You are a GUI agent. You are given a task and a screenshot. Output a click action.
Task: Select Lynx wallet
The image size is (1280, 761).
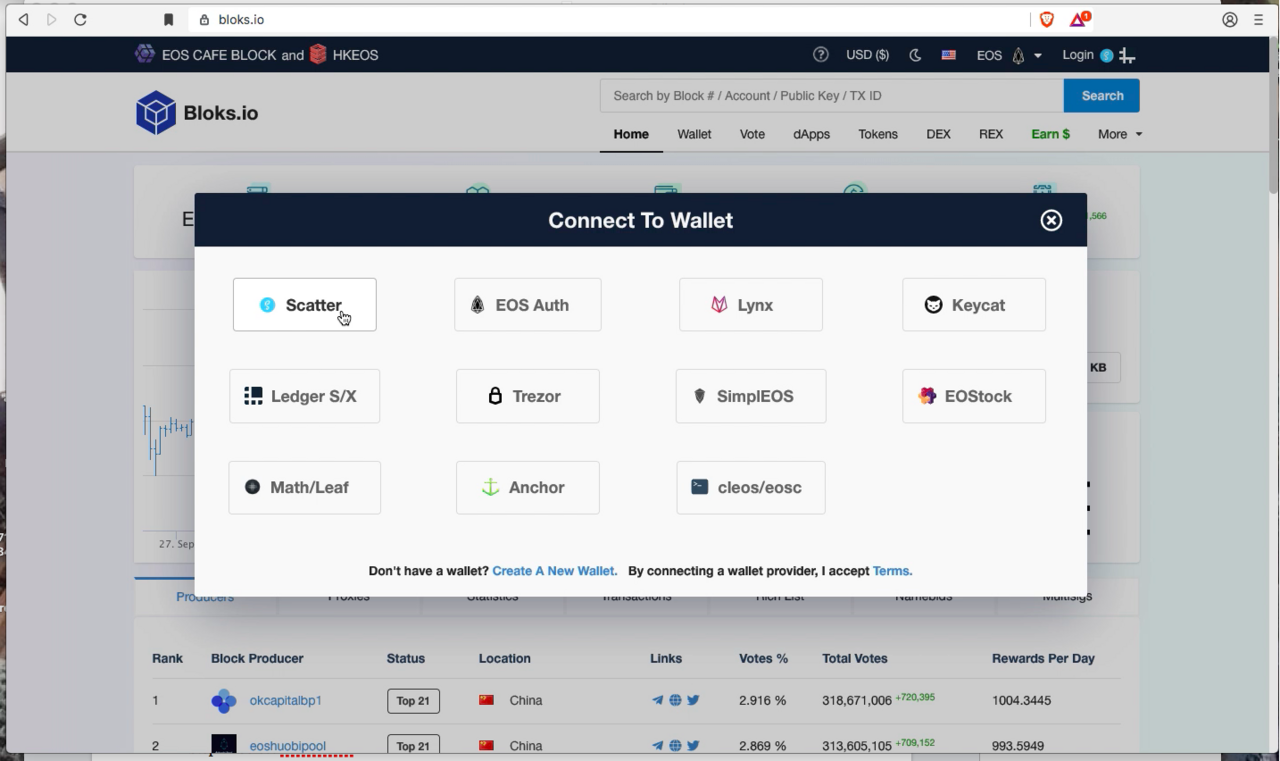[751, 305]
